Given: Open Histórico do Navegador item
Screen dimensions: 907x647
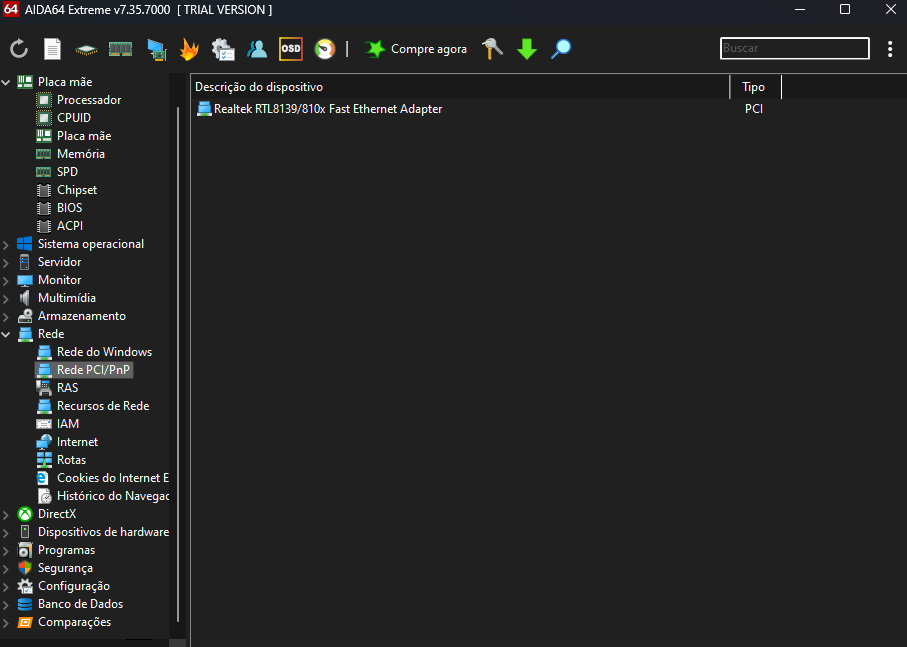Looking at the screenshot, I should point(113,496).
